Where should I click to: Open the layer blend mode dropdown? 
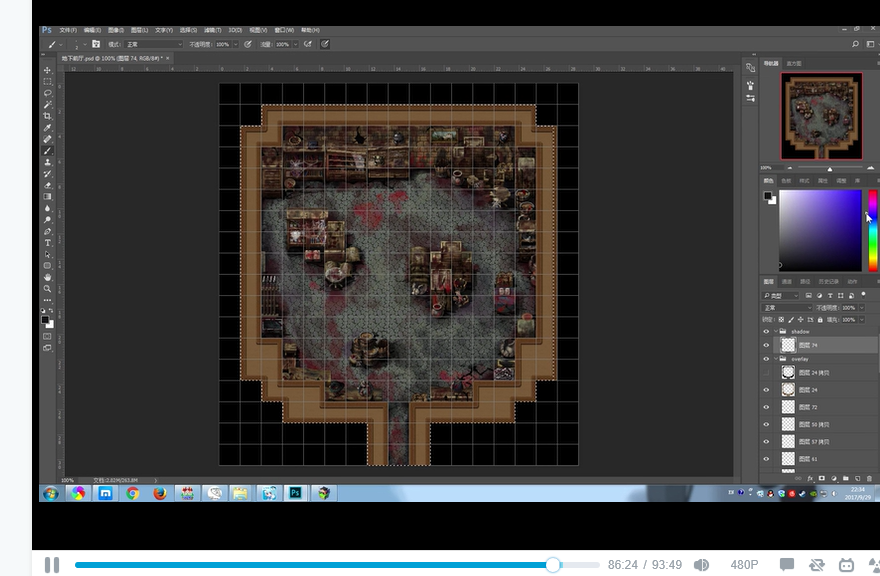click(787, 308)
